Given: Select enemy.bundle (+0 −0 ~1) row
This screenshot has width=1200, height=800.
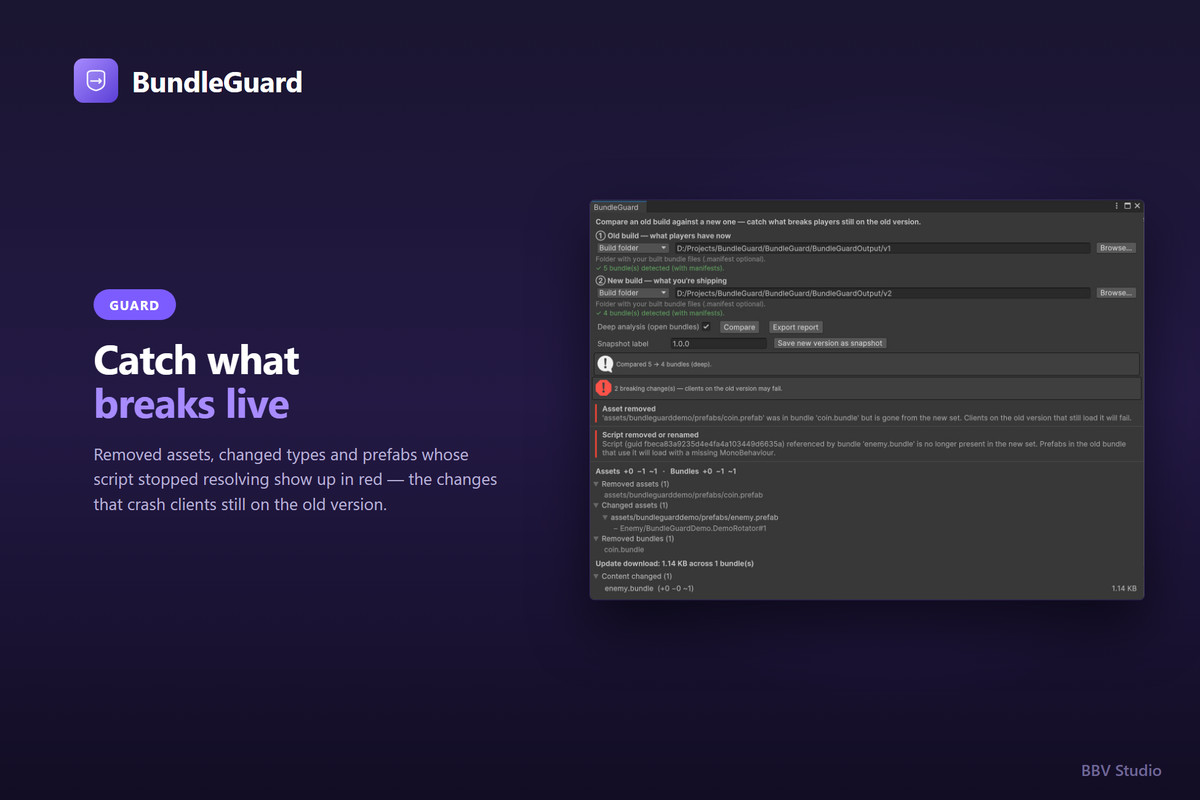Looking at the screenshot, I should (x=649, y=589).
